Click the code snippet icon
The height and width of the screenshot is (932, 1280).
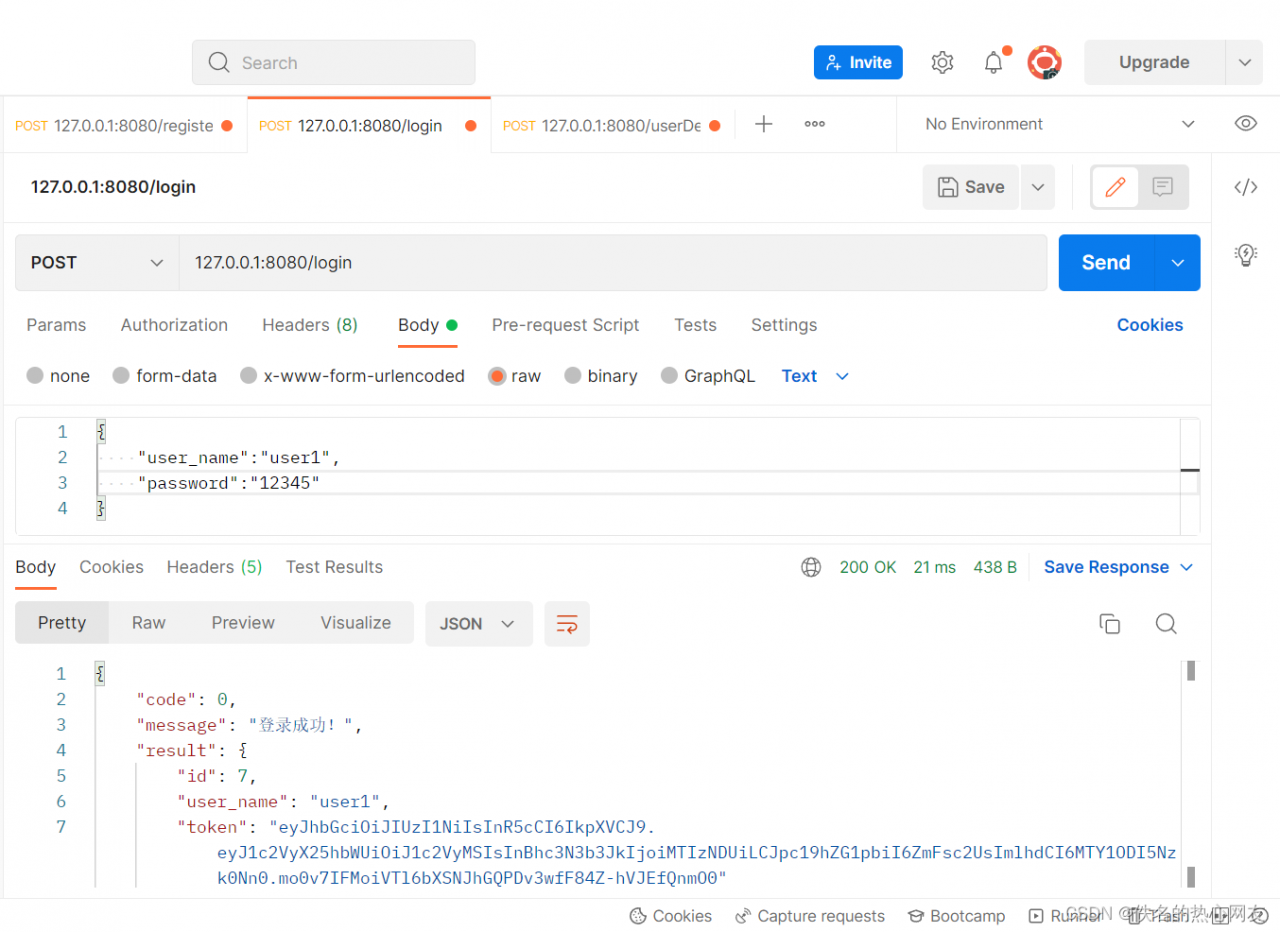pos(1245,187)
